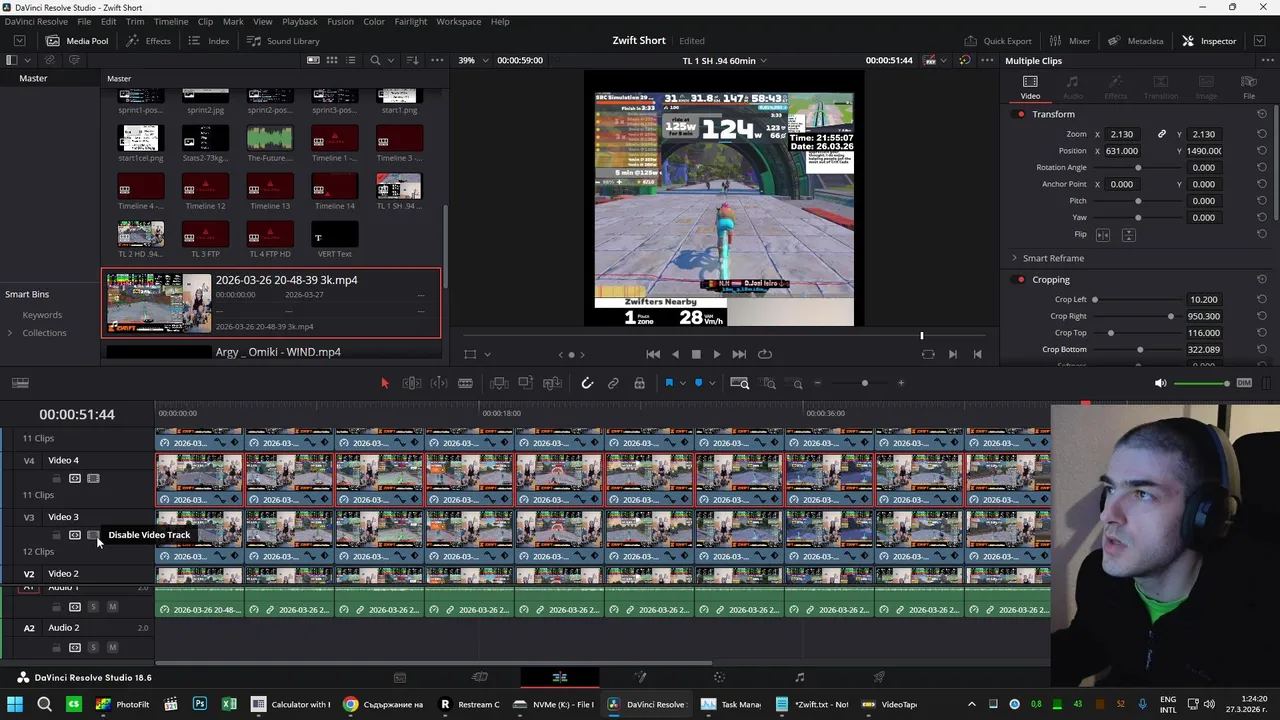
Task: Open the Flag color dropdown arrow
Action: click(682, 384)
